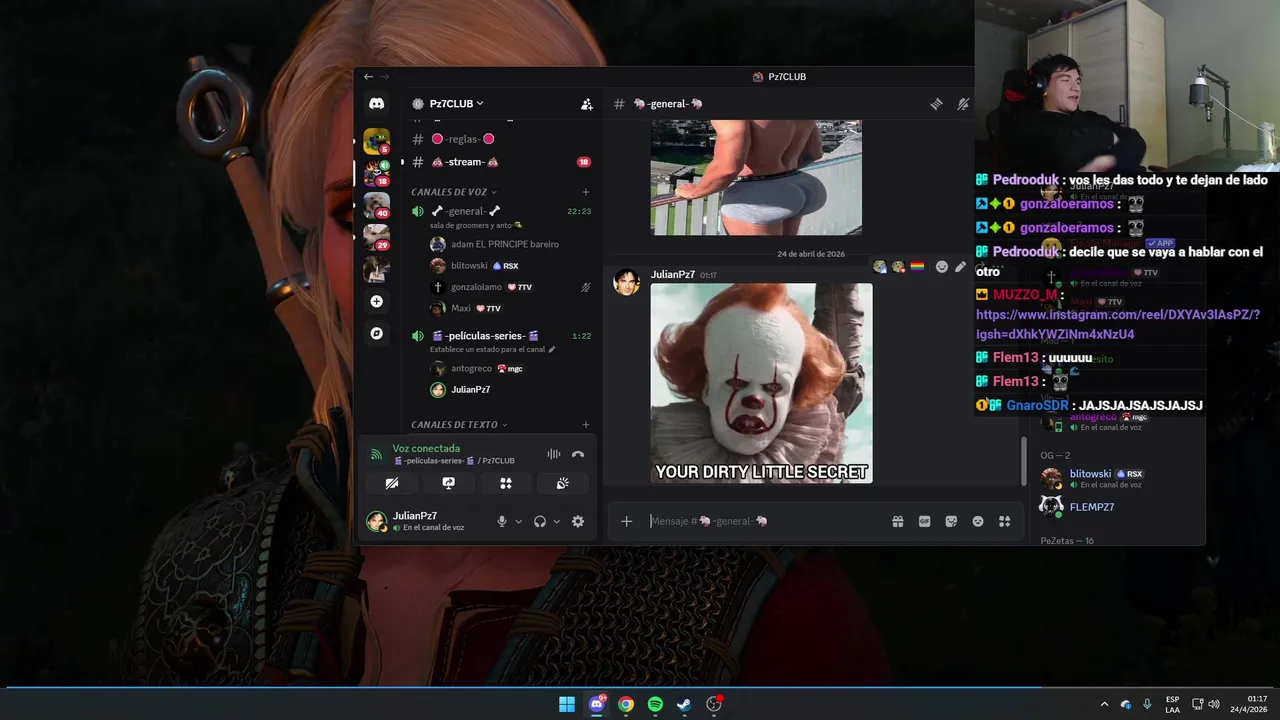
Task: Turn on camera in voice panel
Action: (x=392, y=483)
